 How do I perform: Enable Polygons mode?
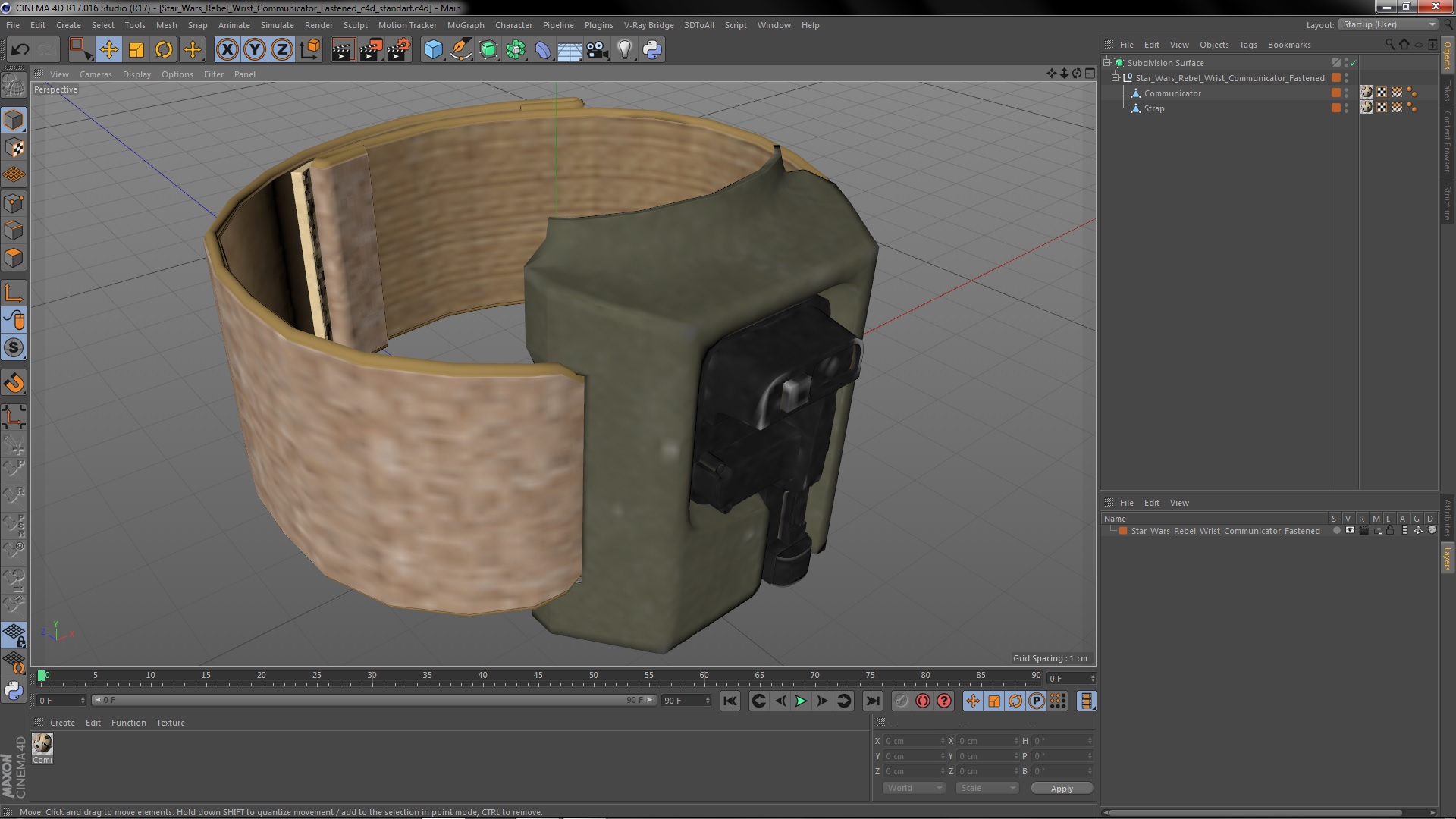pos(14,258)
